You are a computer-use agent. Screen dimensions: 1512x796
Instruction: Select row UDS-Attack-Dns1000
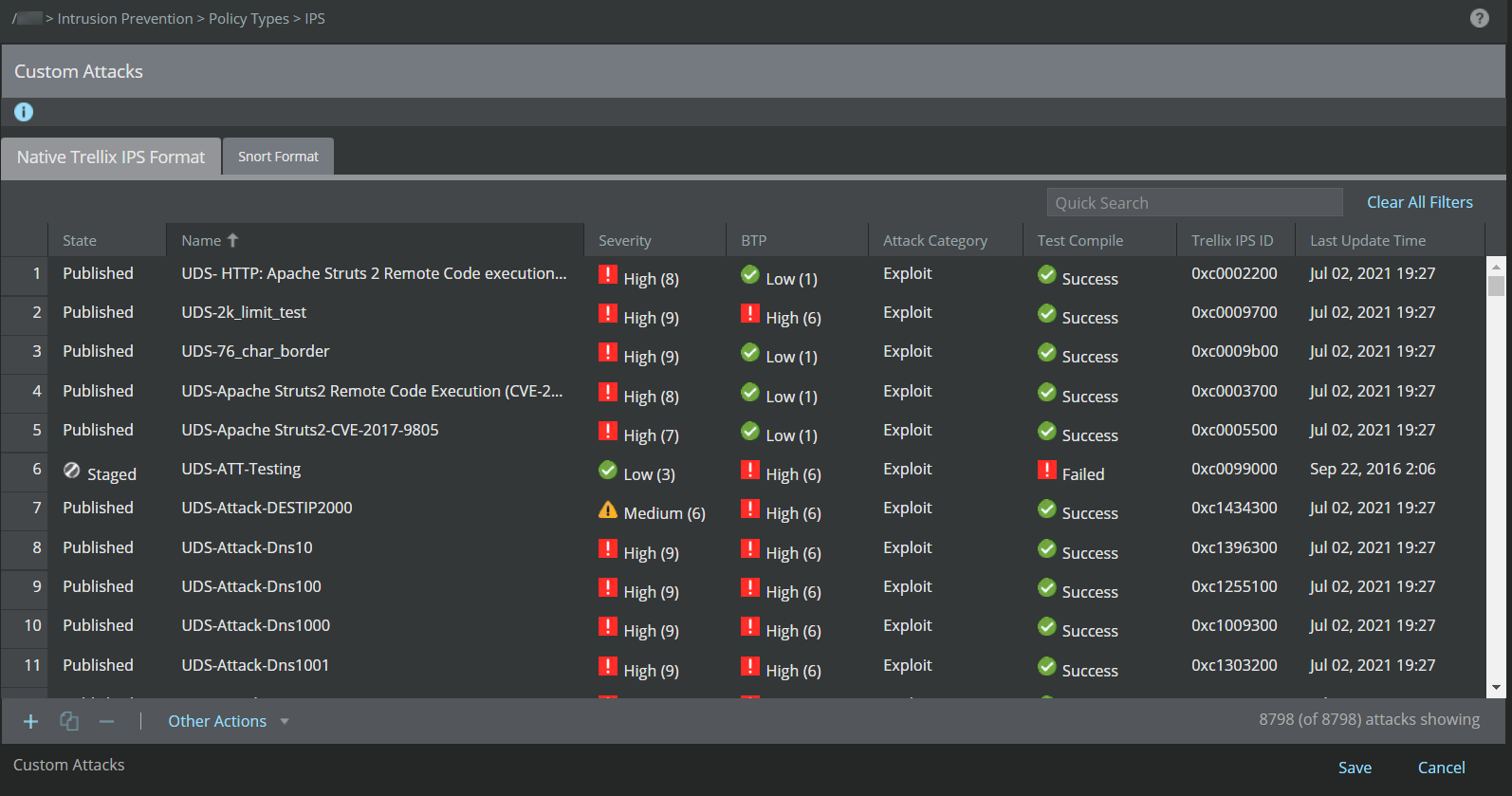point(744,626)
